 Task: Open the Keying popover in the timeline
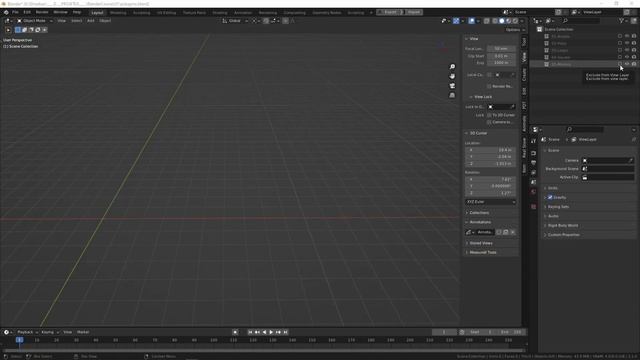[x=50, y=332]
